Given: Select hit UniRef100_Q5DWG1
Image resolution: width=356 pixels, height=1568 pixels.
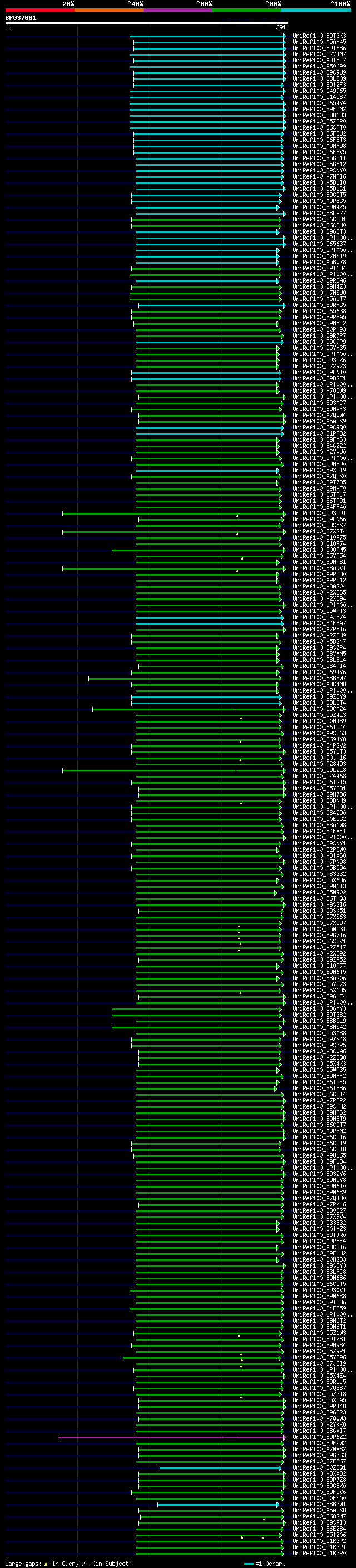Looking at the screenshot, I should 319,189.
